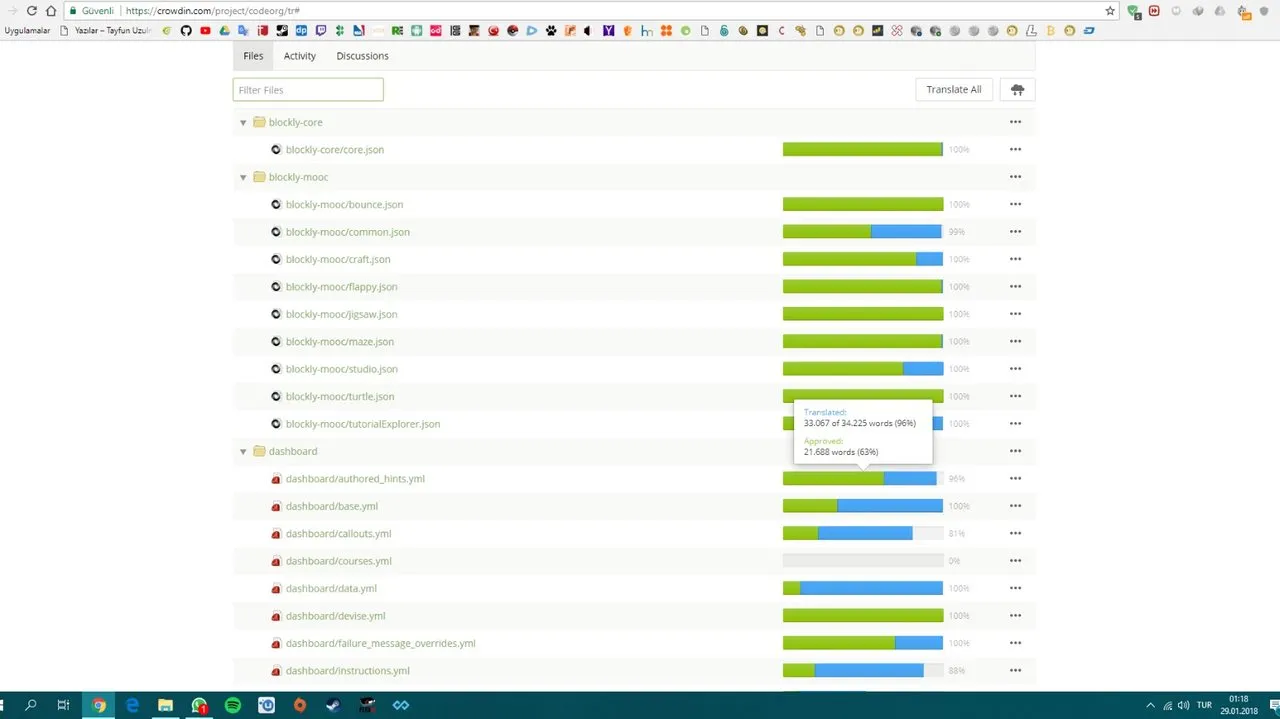Click the blockly-core folder icon
1280x719 pixels.
[x=259, y=122]
